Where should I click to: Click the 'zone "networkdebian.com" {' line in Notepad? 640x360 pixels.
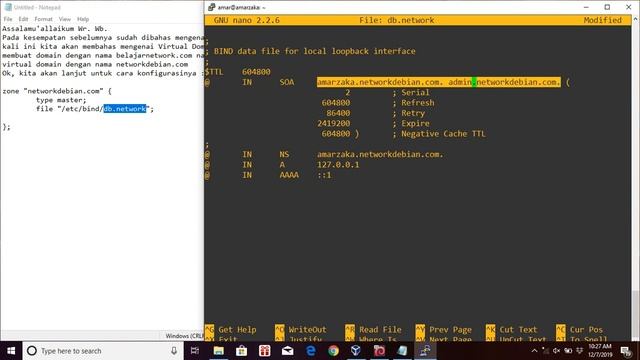57,91
